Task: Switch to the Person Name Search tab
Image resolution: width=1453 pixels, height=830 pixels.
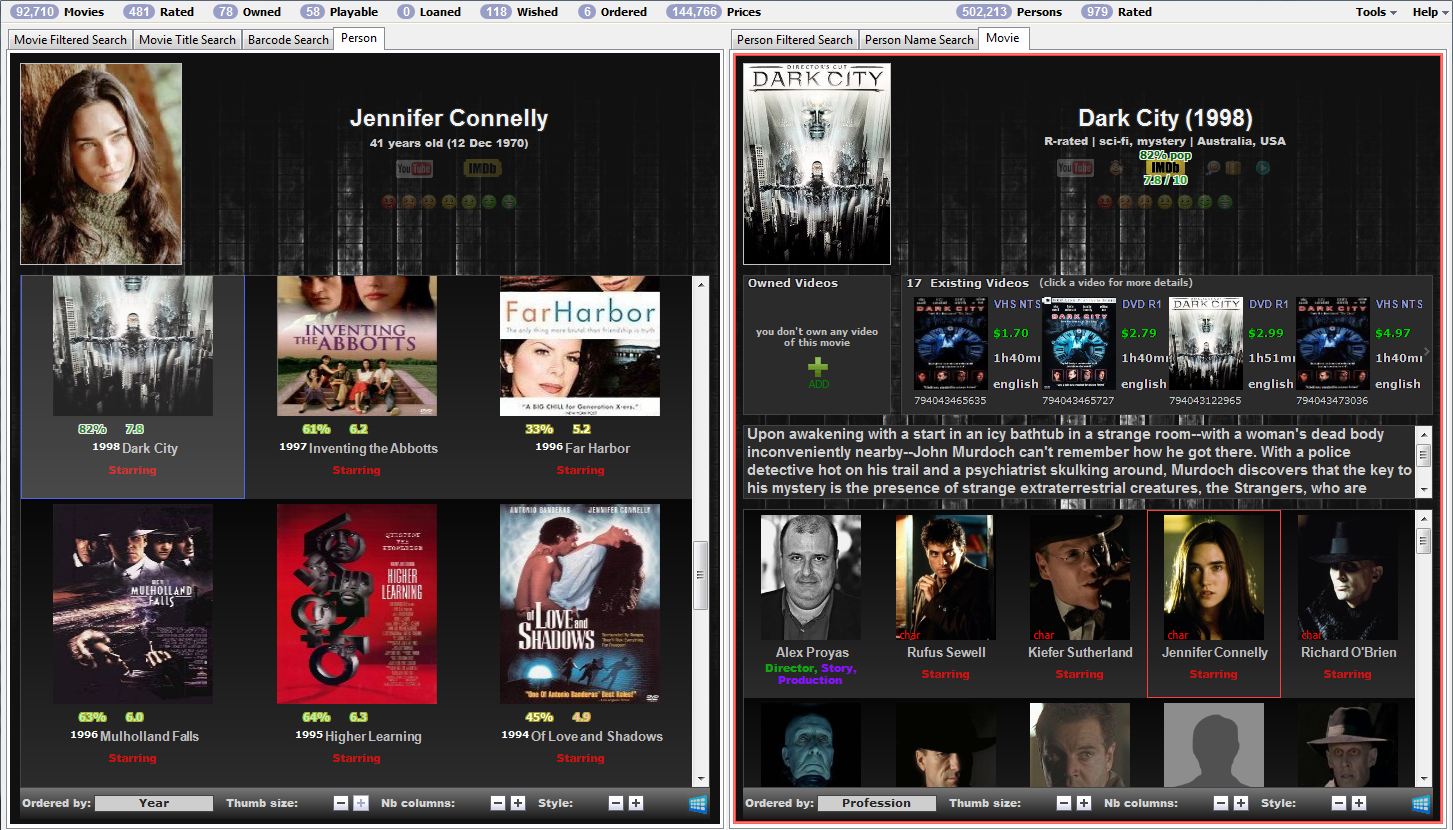Action: [919, 40]
